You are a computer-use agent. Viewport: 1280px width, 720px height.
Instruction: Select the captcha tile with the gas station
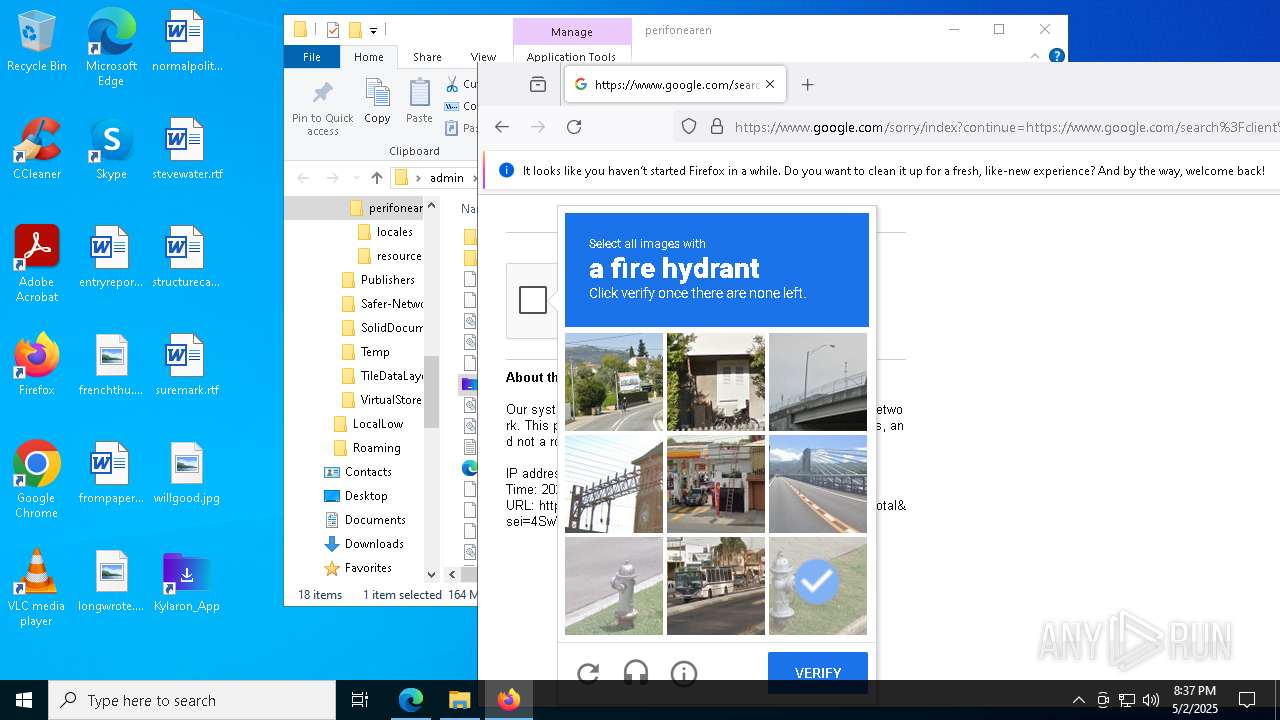(x=716, y=484)
